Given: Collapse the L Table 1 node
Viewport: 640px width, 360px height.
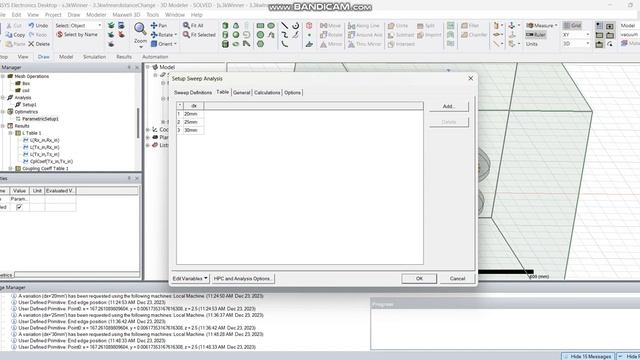Looking at the screenshot, I should pos(11,133).
